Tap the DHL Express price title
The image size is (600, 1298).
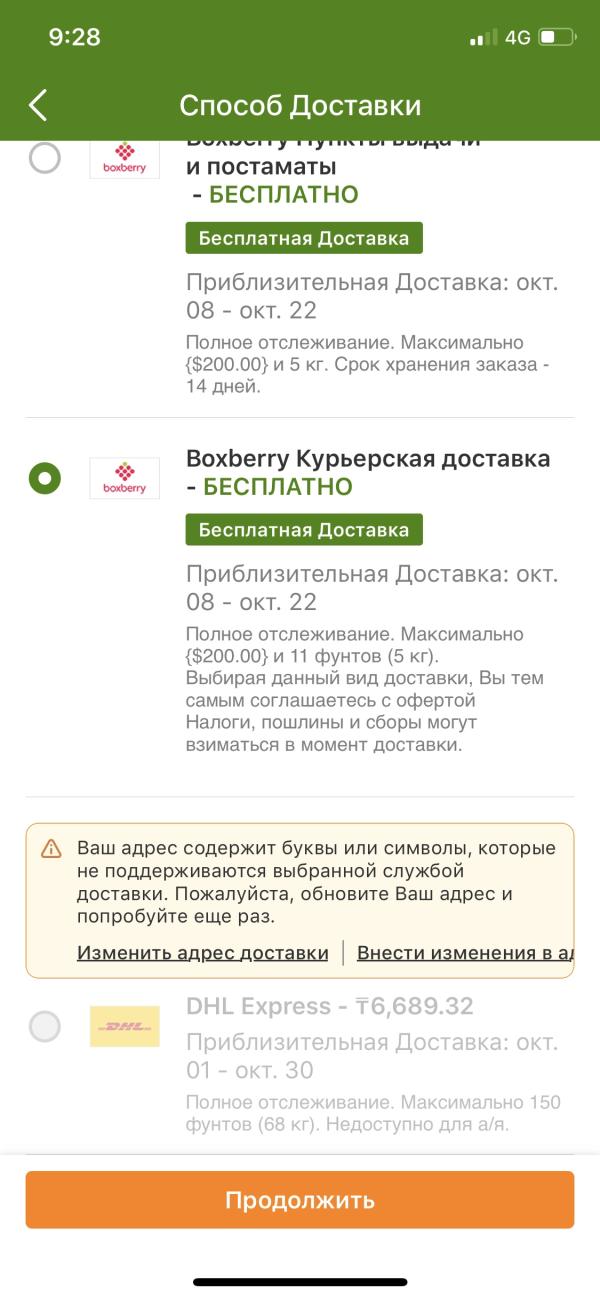pyautogui.click(x=330, y=1006)
